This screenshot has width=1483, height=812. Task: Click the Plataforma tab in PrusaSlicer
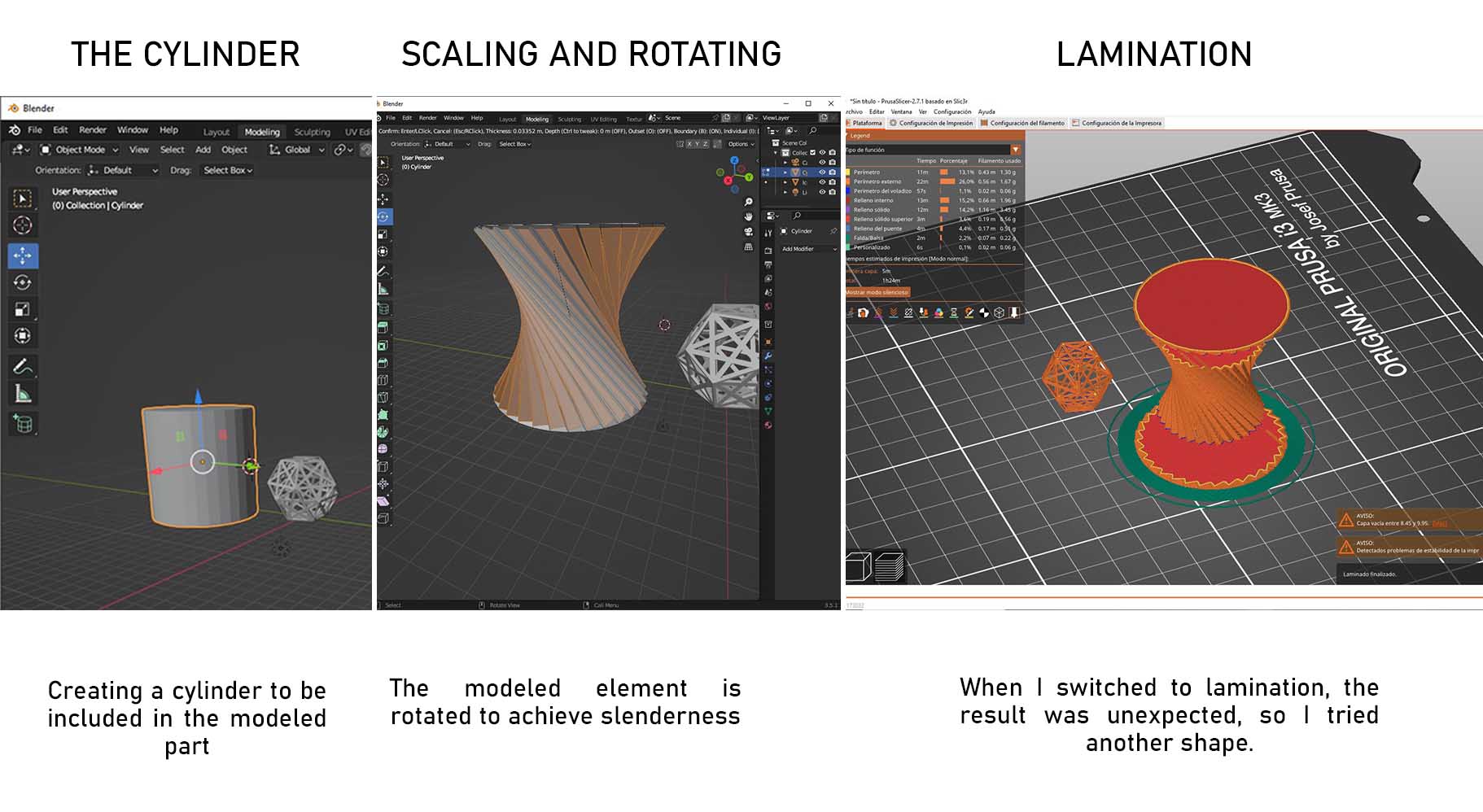pyautogui.click(x=866, y=123)
